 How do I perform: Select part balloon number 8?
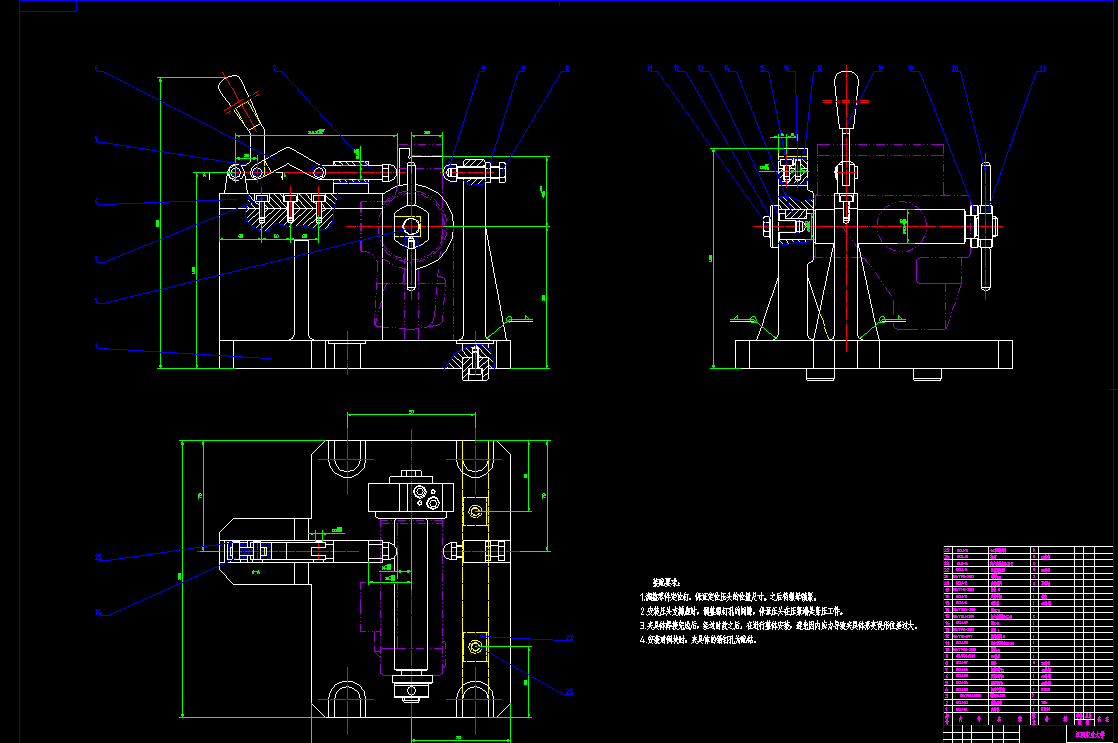[x=483, y=68]
